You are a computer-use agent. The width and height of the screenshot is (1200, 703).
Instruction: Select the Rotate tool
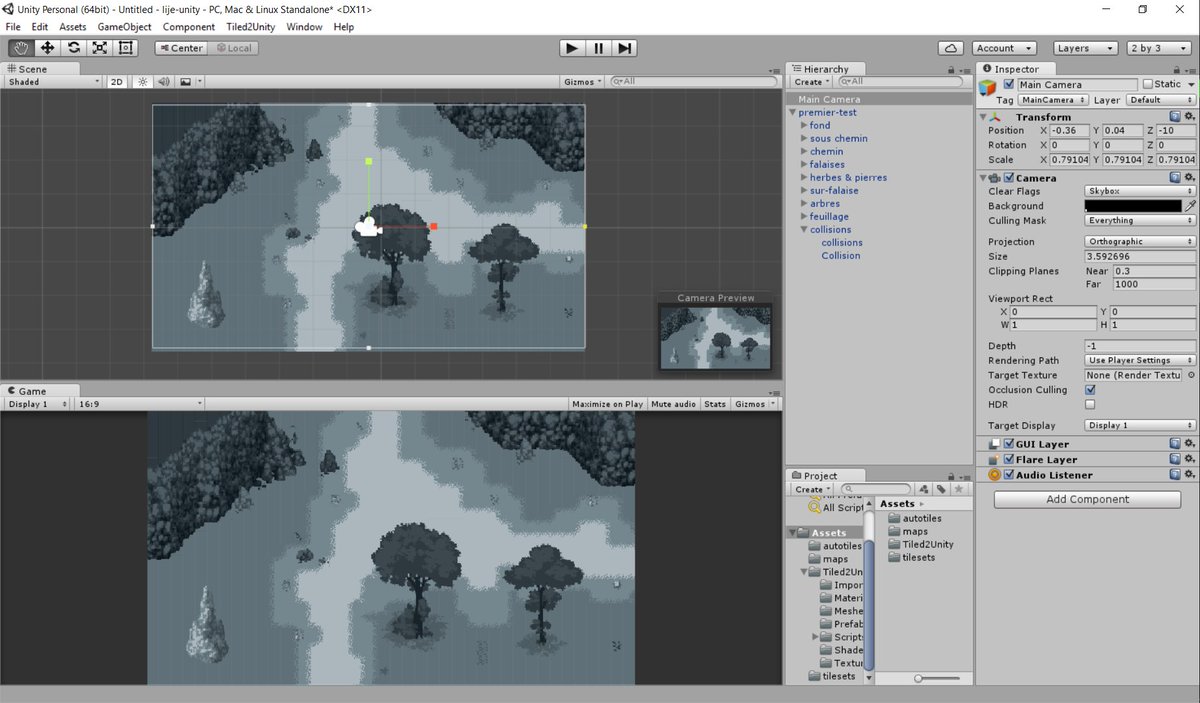click(x=73, y=47)
